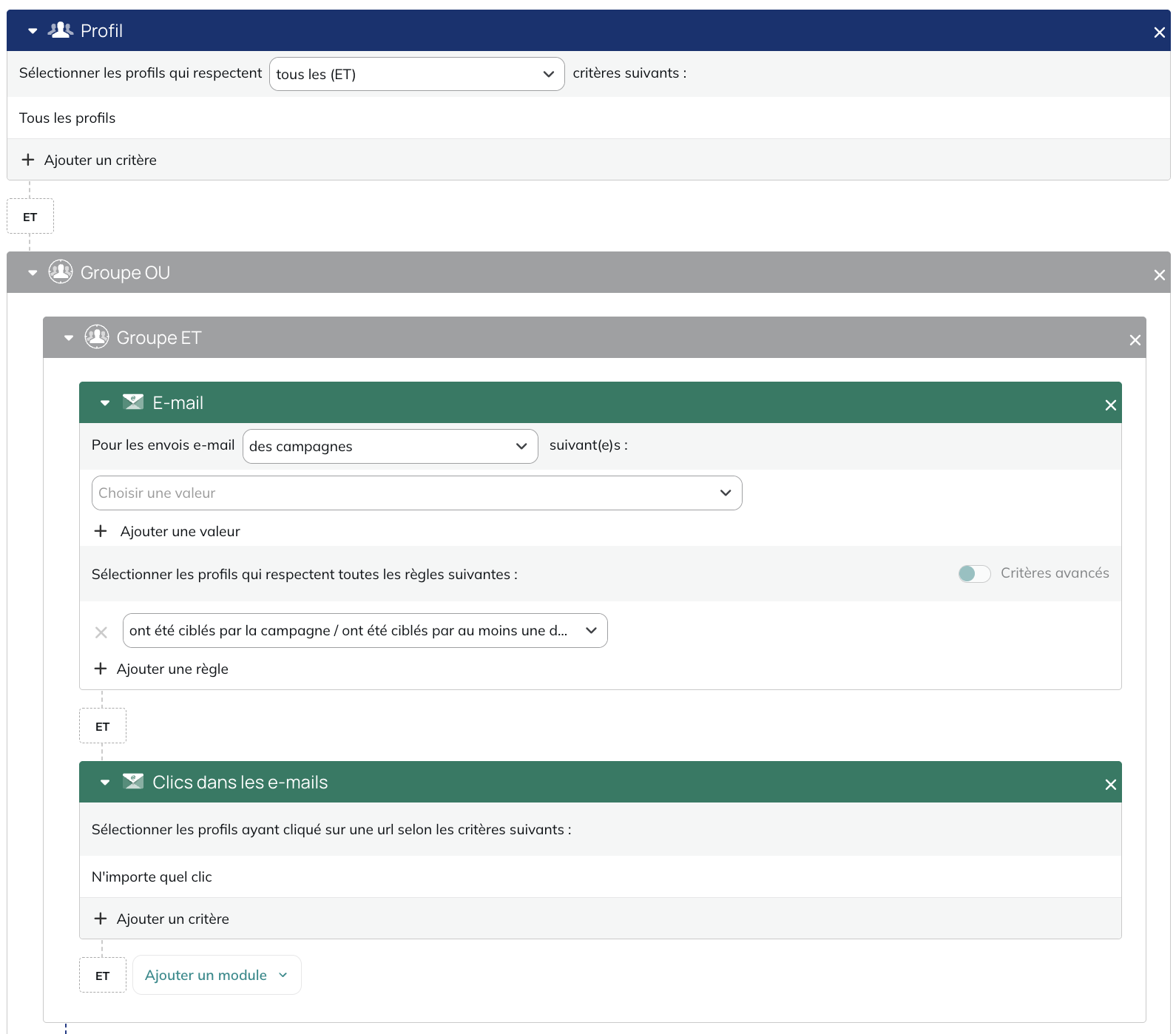Image resolution: width=1176 pixels, height=1034 pixels.
Task: Open the 'des campagnes' dropdown
Action: 390,446
